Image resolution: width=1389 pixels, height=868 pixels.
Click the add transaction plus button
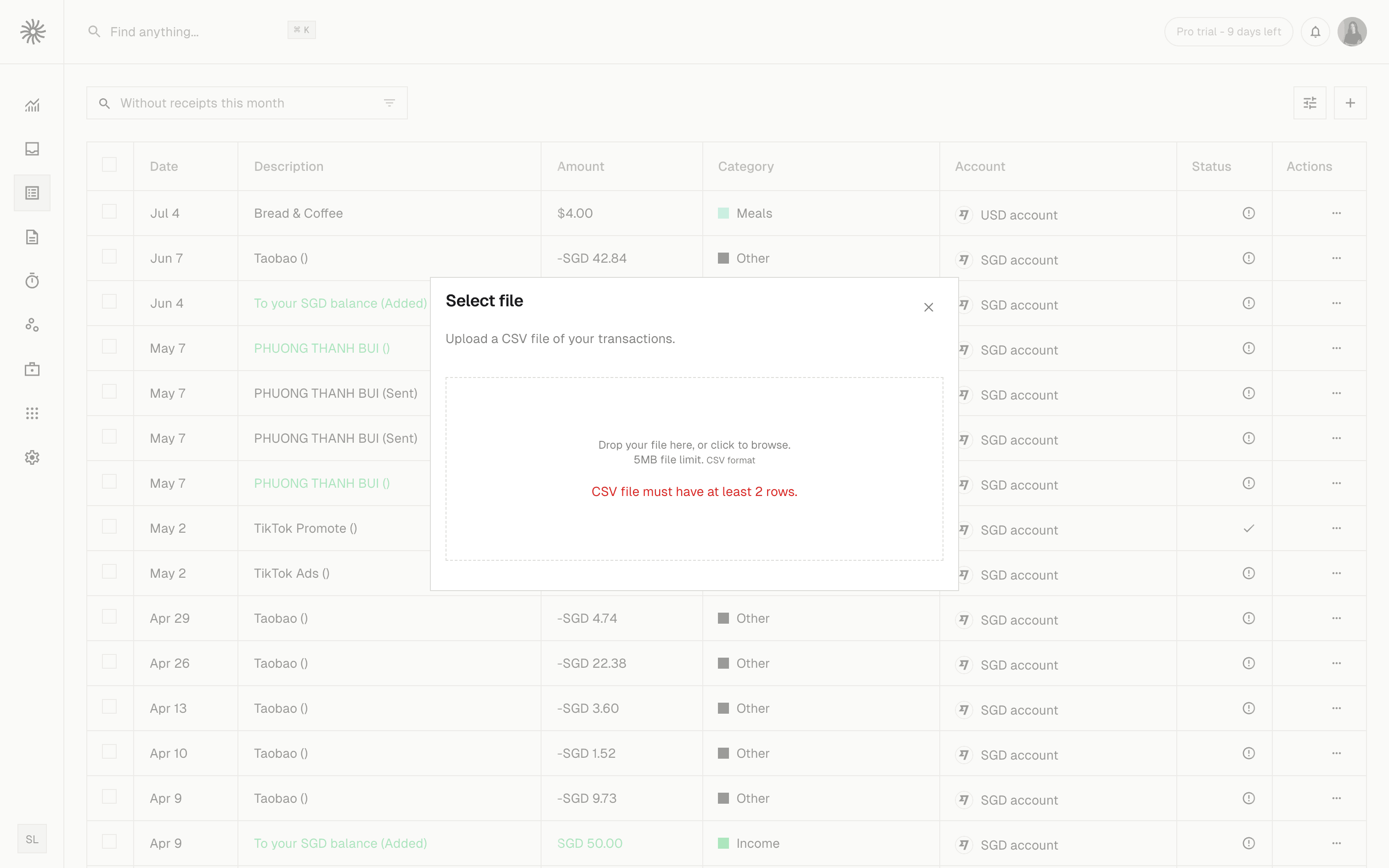(x=1350, y=103)
